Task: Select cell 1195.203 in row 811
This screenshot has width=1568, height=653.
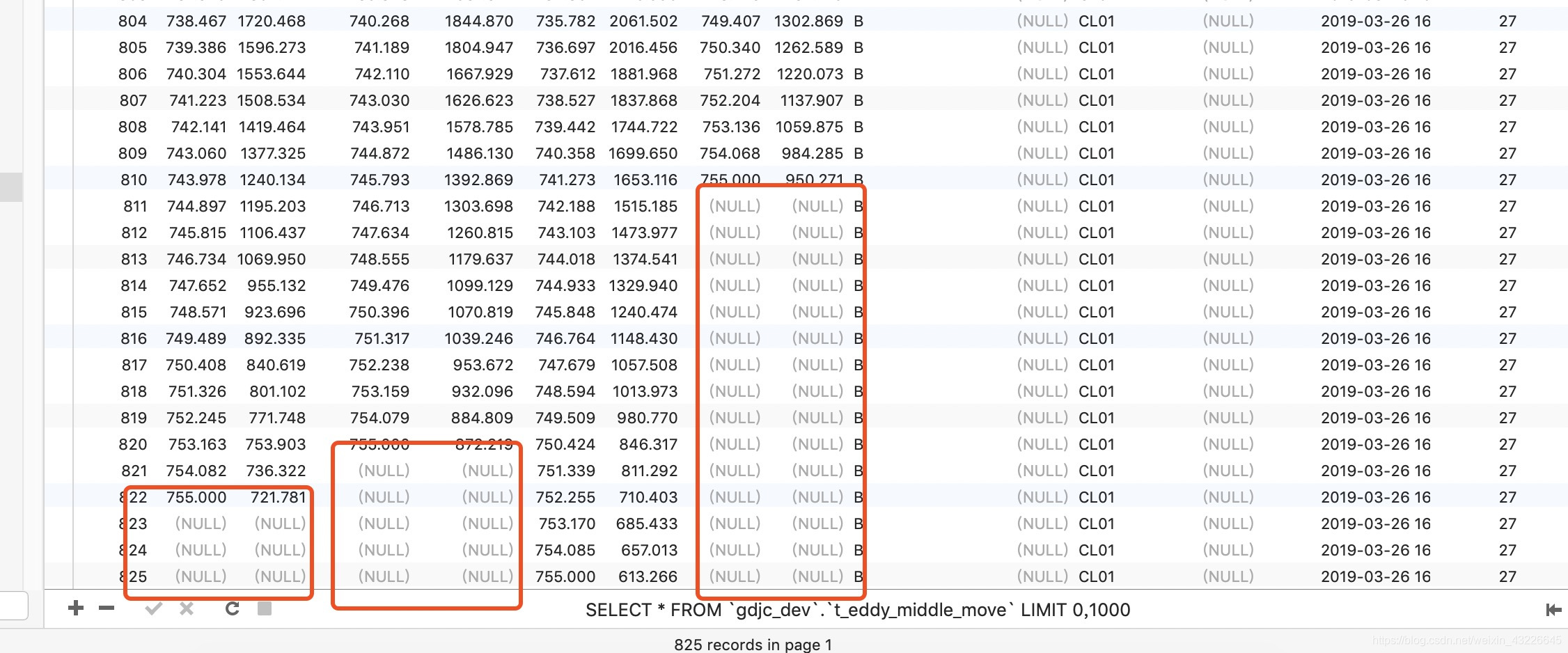Action: [272, 206]
